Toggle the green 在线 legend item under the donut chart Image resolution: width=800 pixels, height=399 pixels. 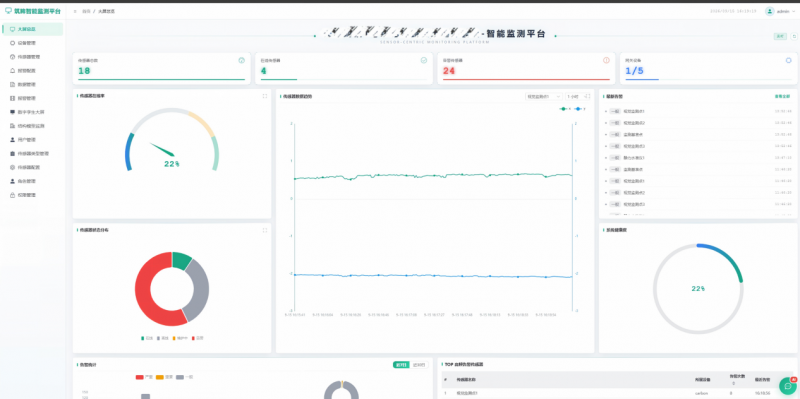click(x=147, y=338)
